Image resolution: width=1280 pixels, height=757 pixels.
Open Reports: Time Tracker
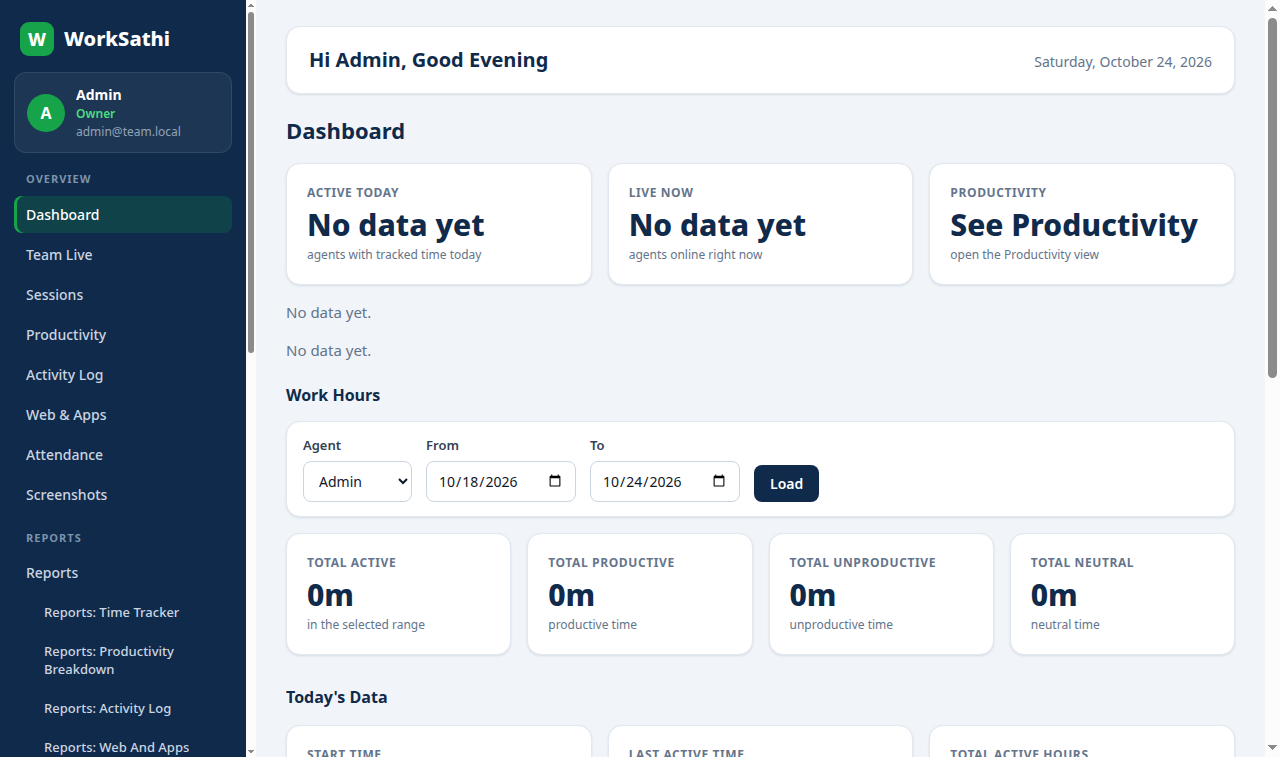[x=132, y=613]
